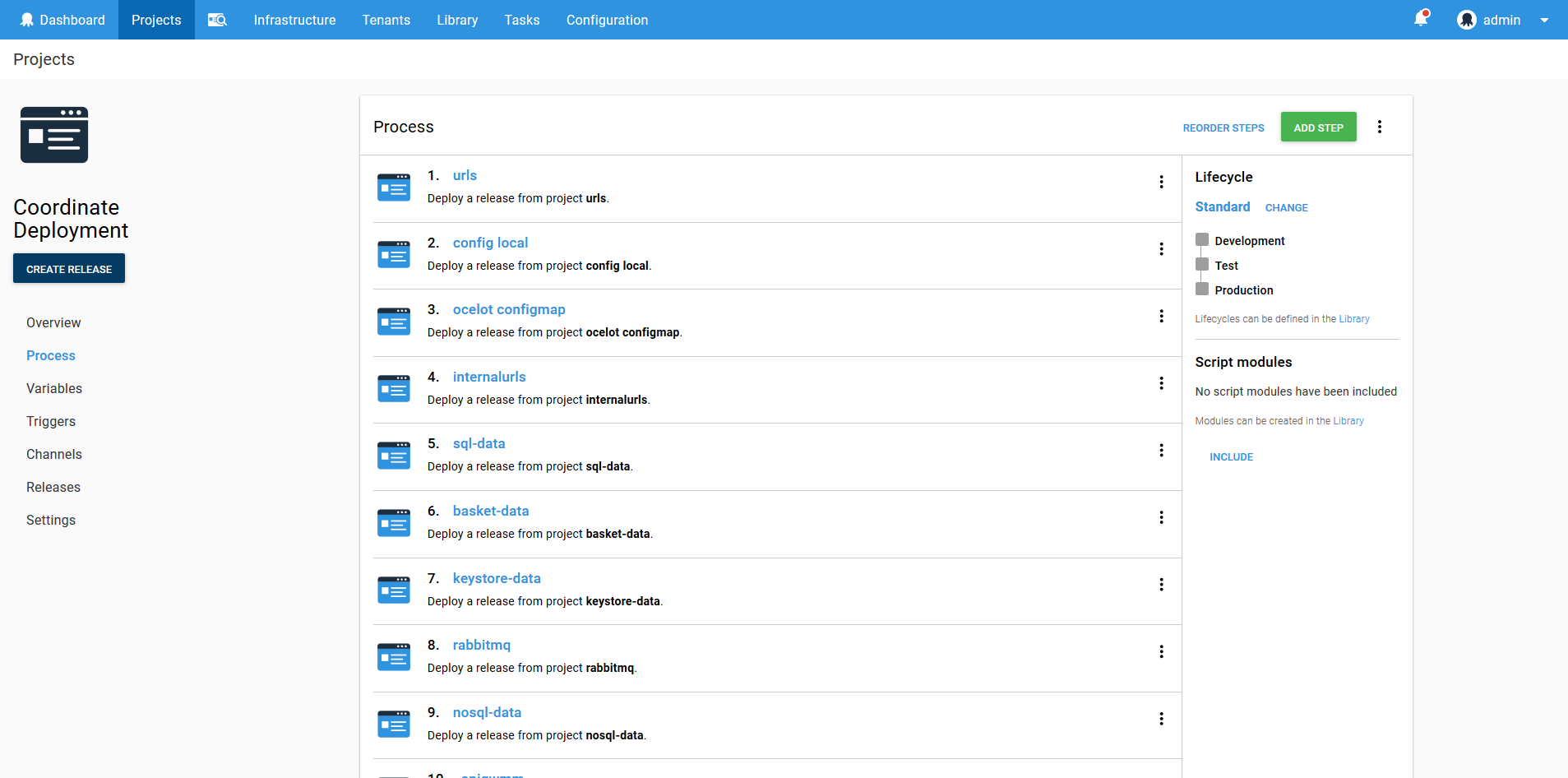Check the Production lifecycle phase
Screen dimensions: 1568x778
coord(1202,289)
